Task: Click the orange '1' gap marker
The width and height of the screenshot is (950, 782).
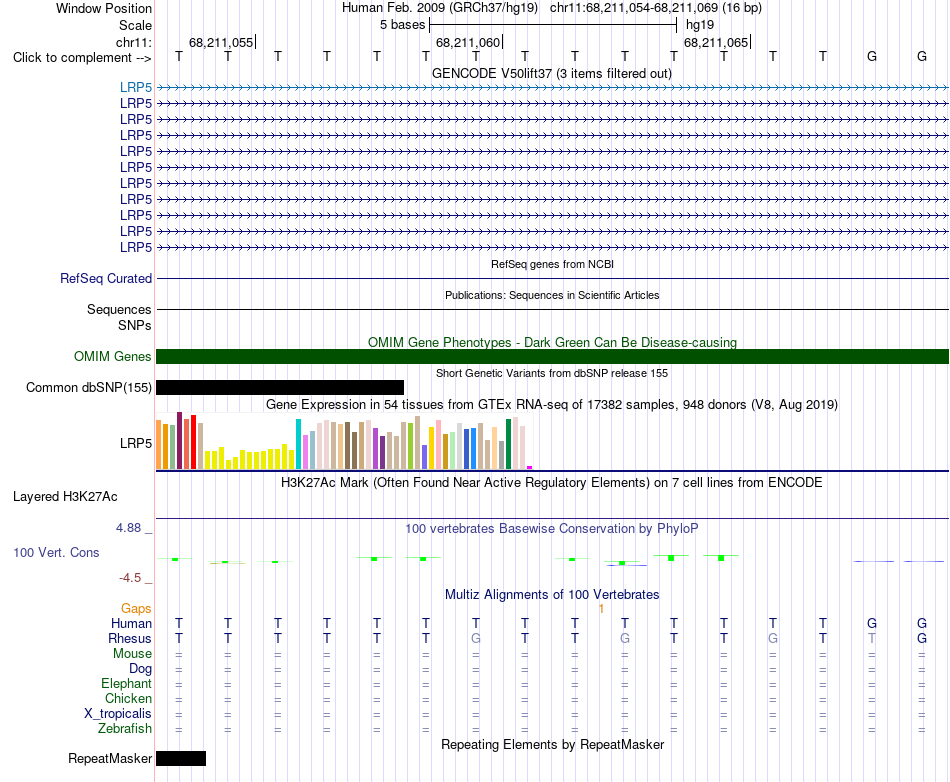Action: pyautogui.click(x=601, y=609)
